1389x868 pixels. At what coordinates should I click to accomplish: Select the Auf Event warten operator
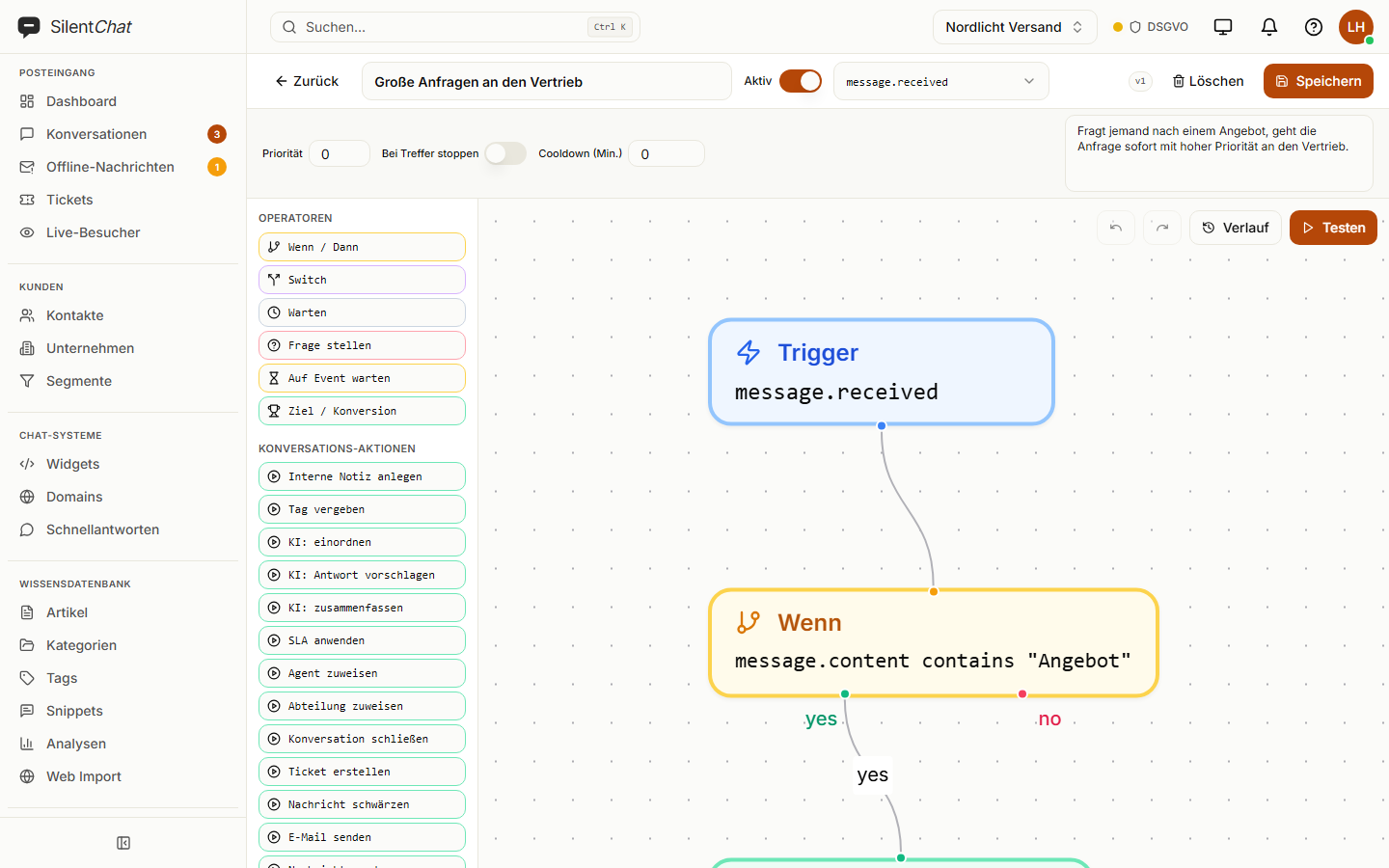tap(362, 378)
